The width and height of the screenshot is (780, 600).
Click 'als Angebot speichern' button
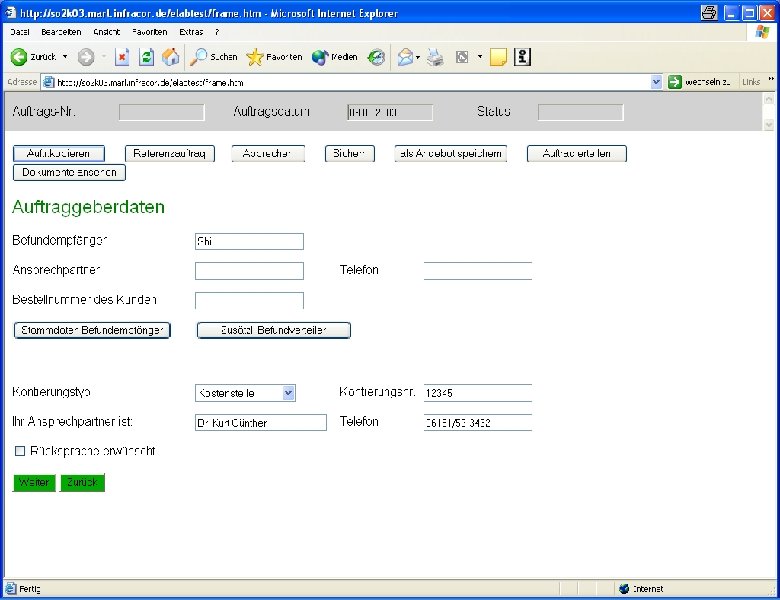coord(451,153)
